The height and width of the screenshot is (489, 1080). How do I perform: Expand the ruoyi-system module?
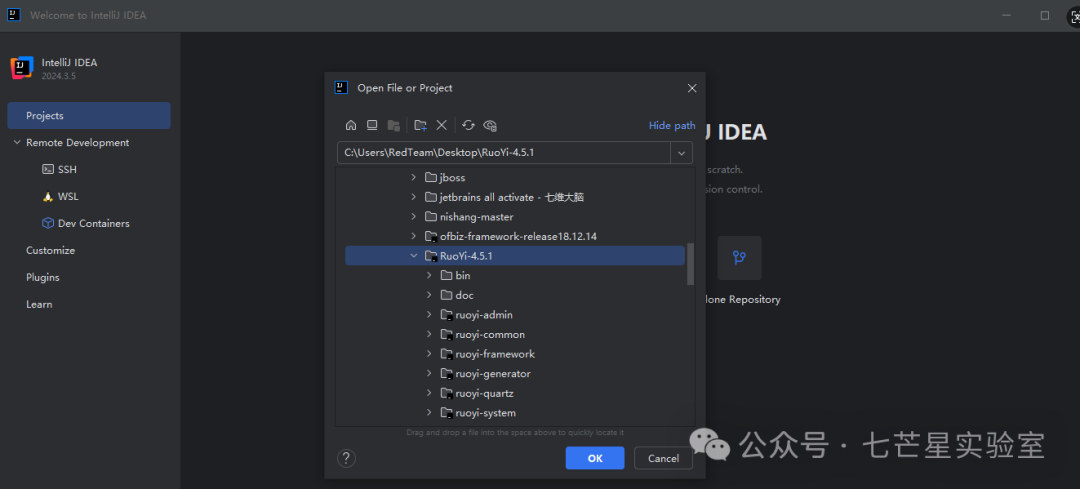coord(429,413)
